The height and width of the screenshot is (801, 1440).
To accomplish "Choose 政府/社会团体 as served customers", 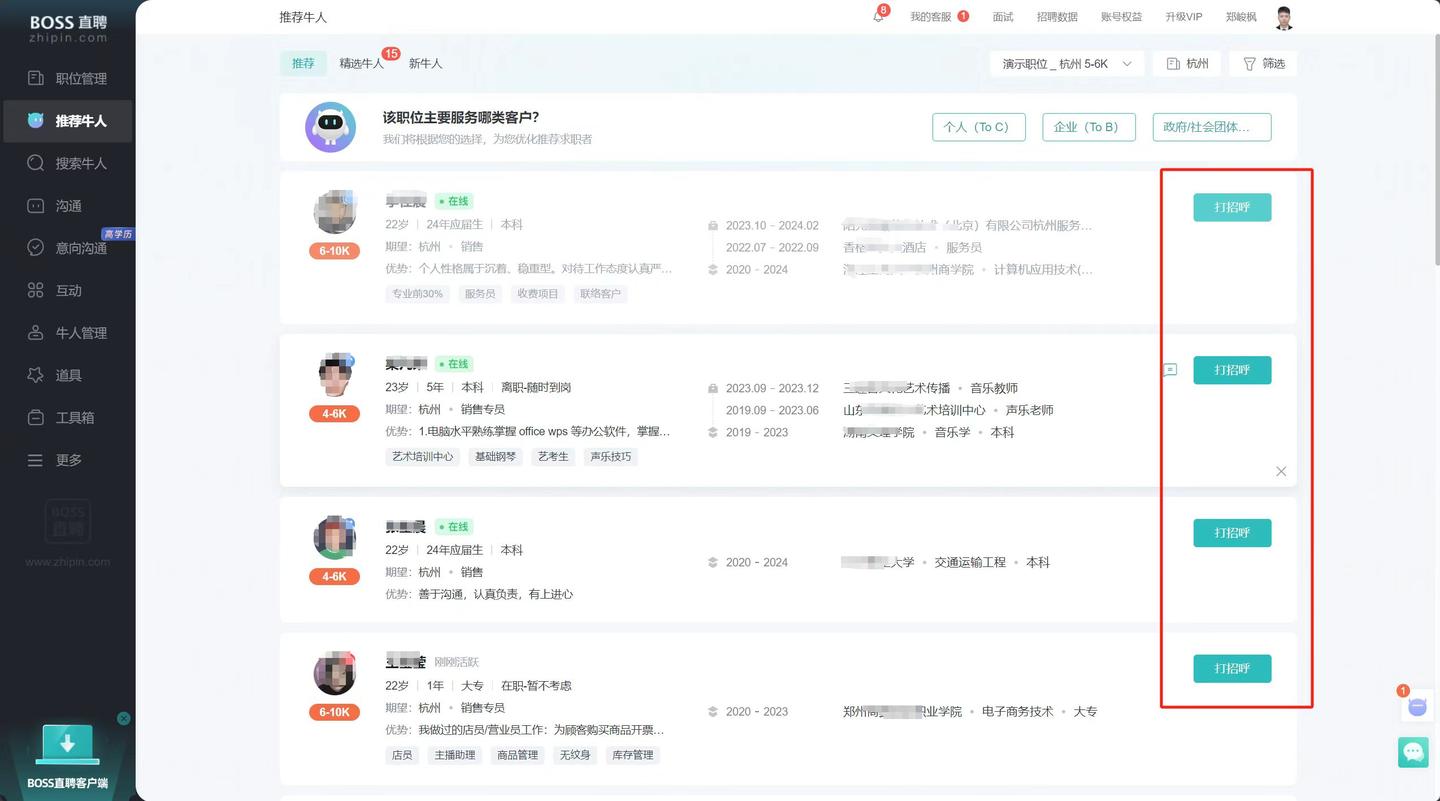I will 1211,126.
